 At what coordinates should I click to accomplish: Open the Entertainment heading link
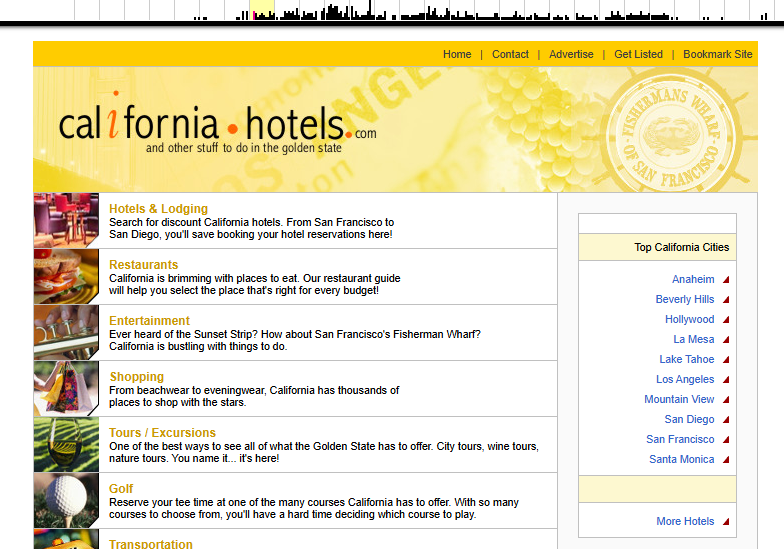pyautogui.click(x=149, y=320)
